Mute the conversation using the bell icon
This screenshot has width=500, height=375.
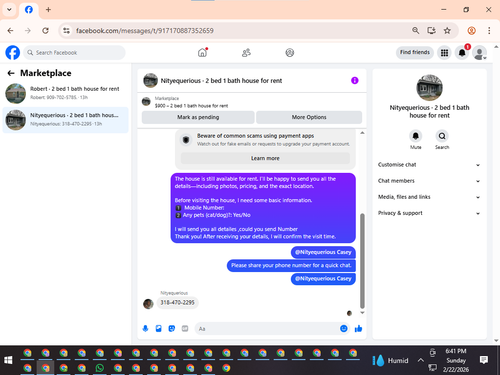click(415, 136)
